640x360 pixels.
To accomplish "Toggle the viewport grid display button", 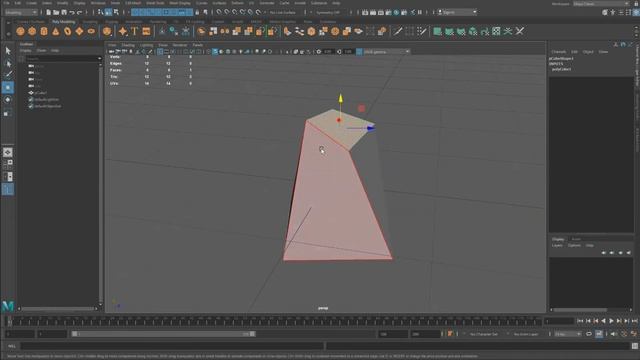I will coord(160,52).
